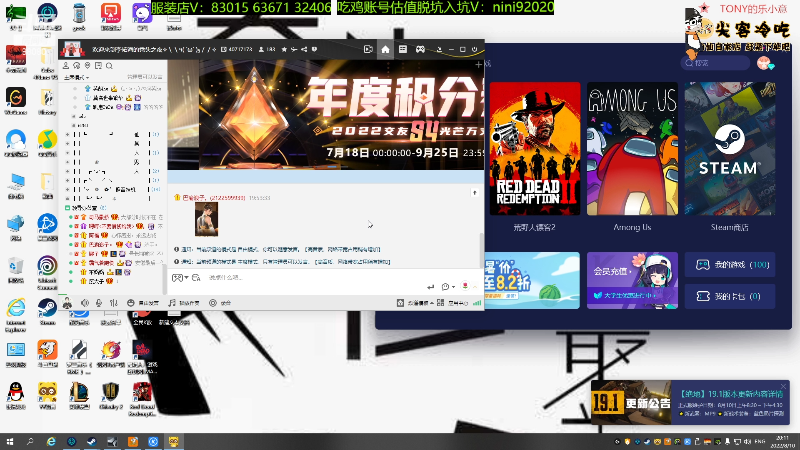Open Internet Explorer shortcut on desktop

16,315
